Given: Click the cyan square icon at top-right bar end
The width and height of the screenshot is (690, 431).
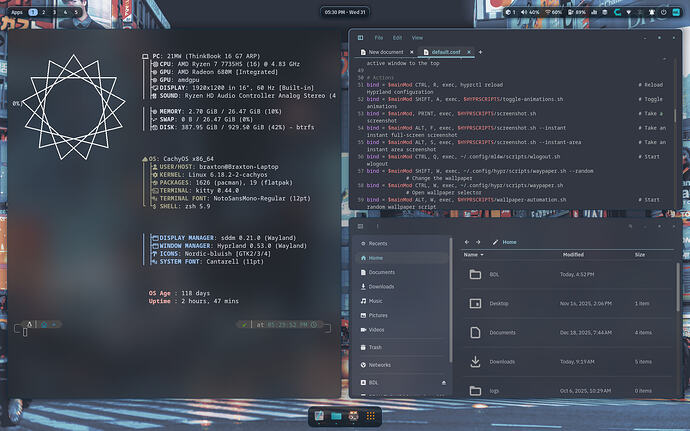Looking at the screenshot, I should point(676,12).
